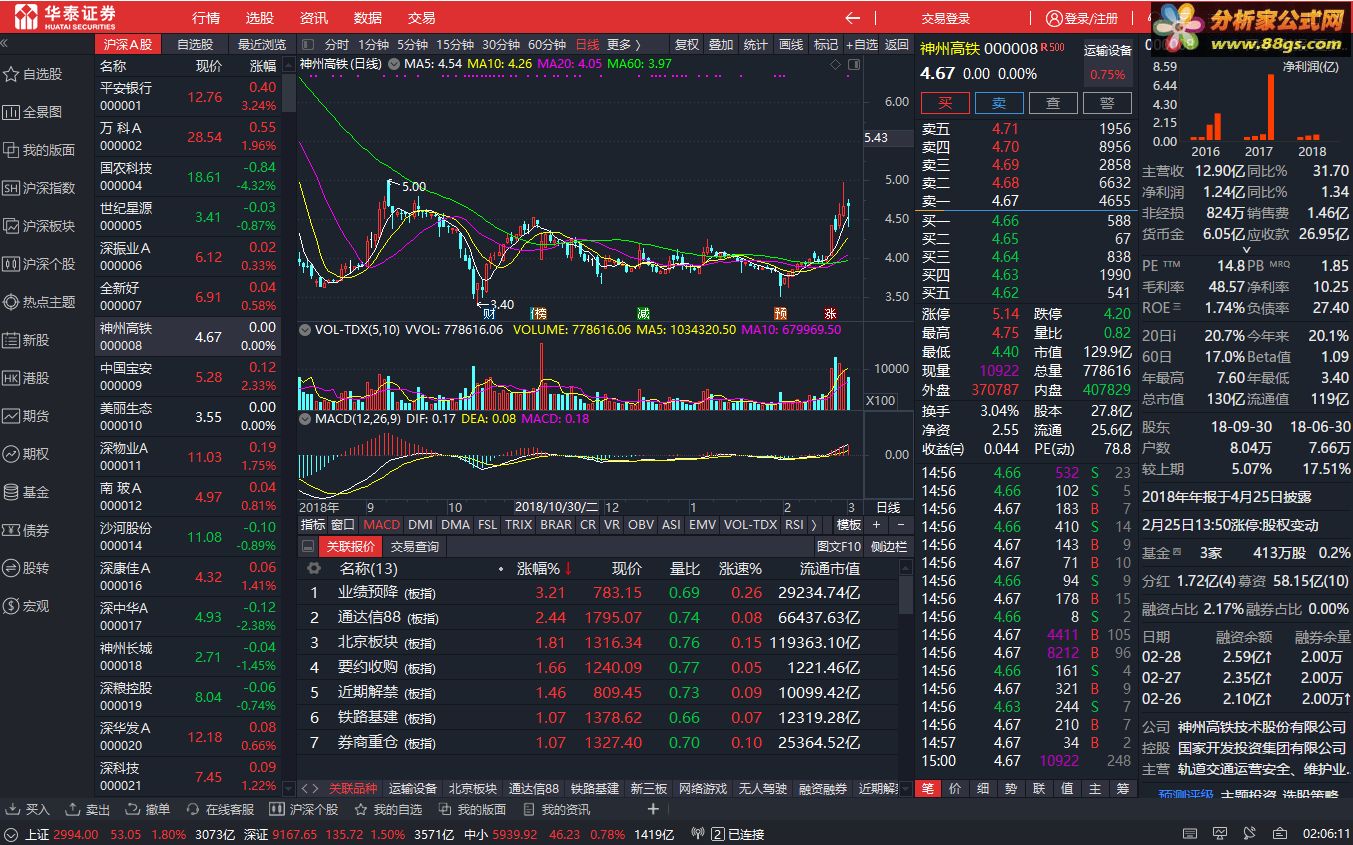Open the 资讯 top menu
The width and height of the screenshot is (1353, 845).
click(x=314, y=18)
